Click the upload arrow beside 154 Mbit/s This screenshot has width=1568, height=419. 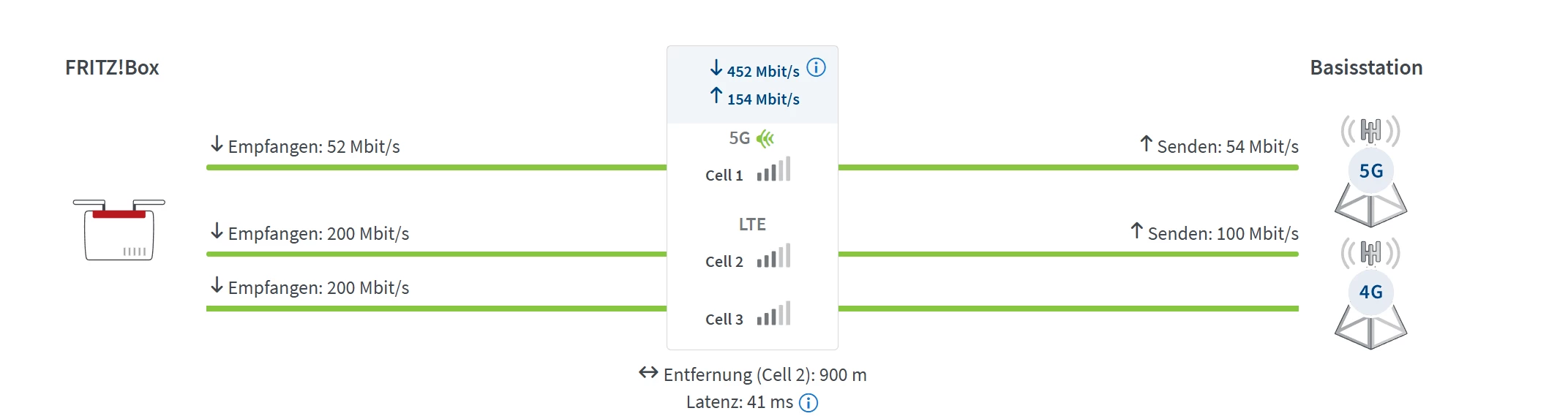pos(716,96)
